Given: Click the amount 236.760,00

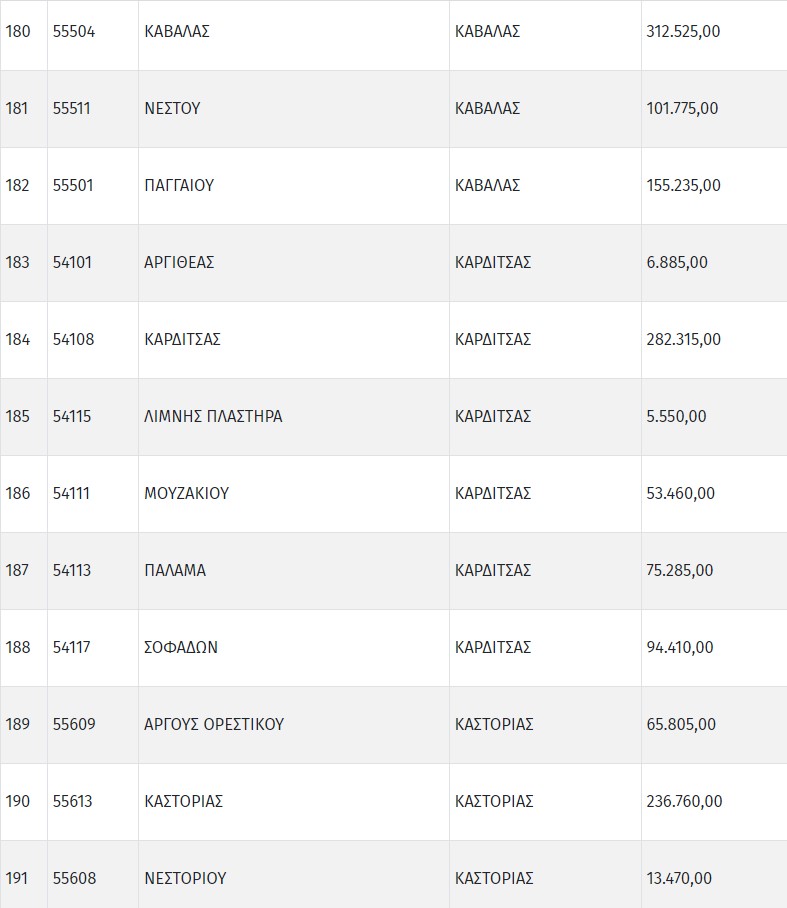Looking at the screenshot, I should (684, 801).
